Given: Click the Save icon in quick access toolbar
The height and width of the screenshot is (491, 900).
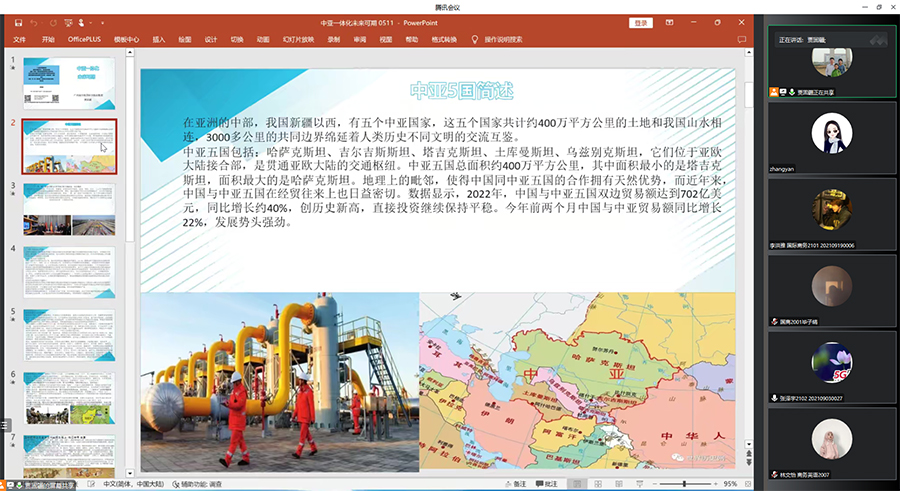Looking at the screenshot, I should tap(17, 22).
